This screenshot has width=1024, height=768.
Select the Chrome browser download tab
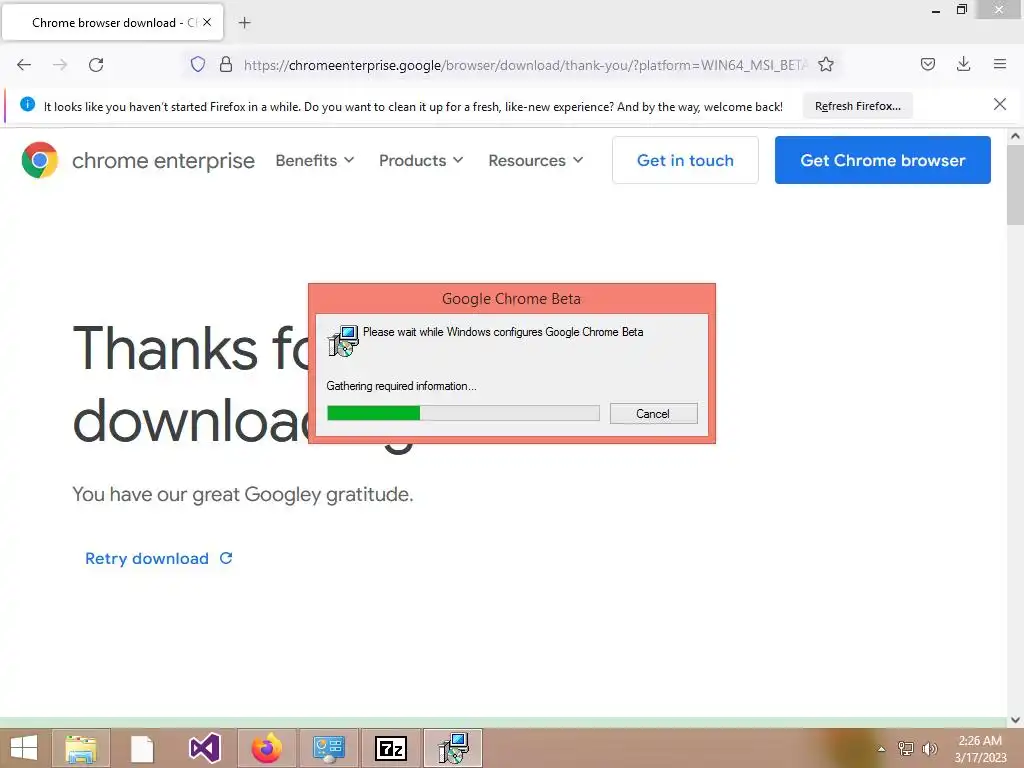click(113, 22)
